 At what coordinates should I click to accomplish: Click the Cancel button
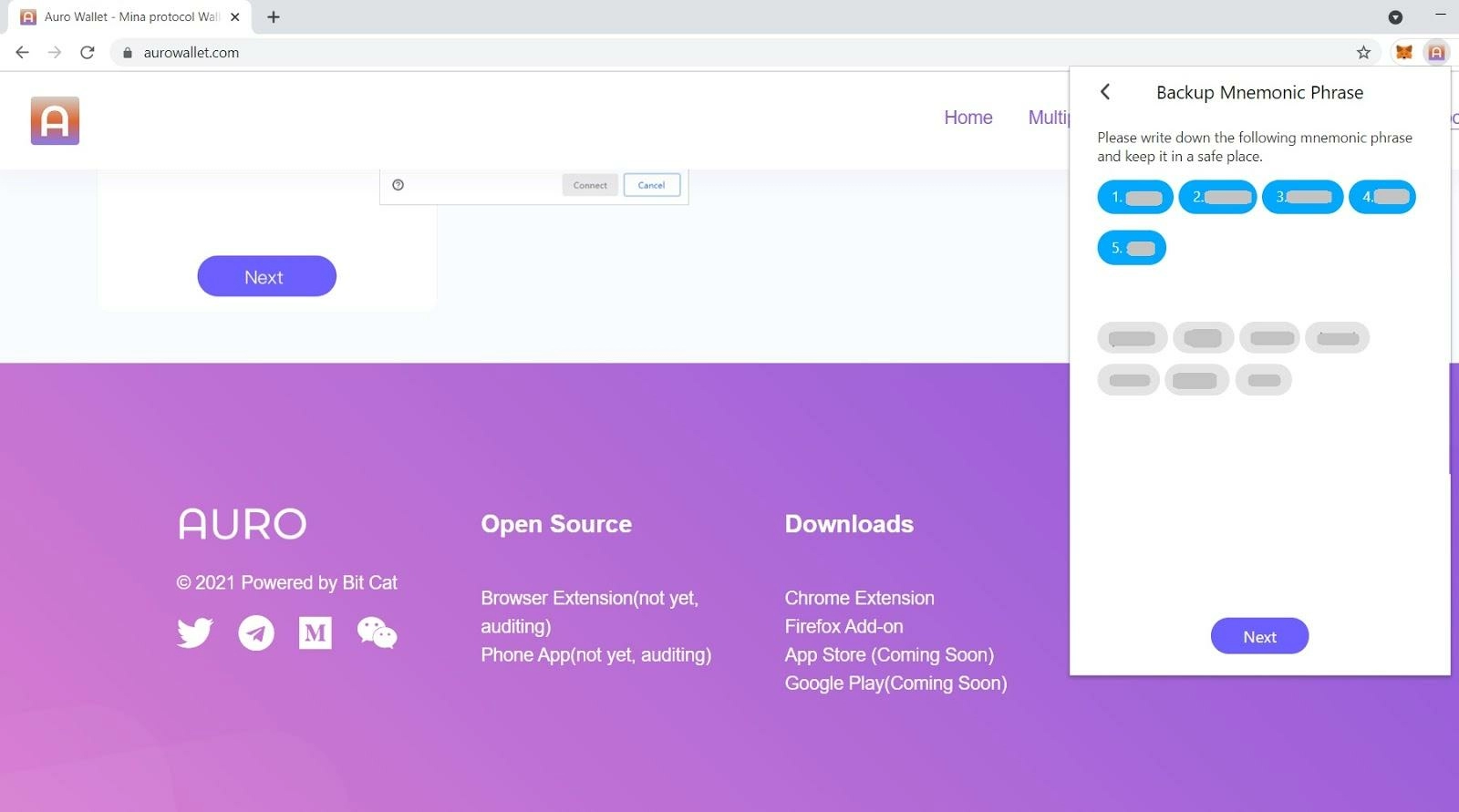click(652, 185)
